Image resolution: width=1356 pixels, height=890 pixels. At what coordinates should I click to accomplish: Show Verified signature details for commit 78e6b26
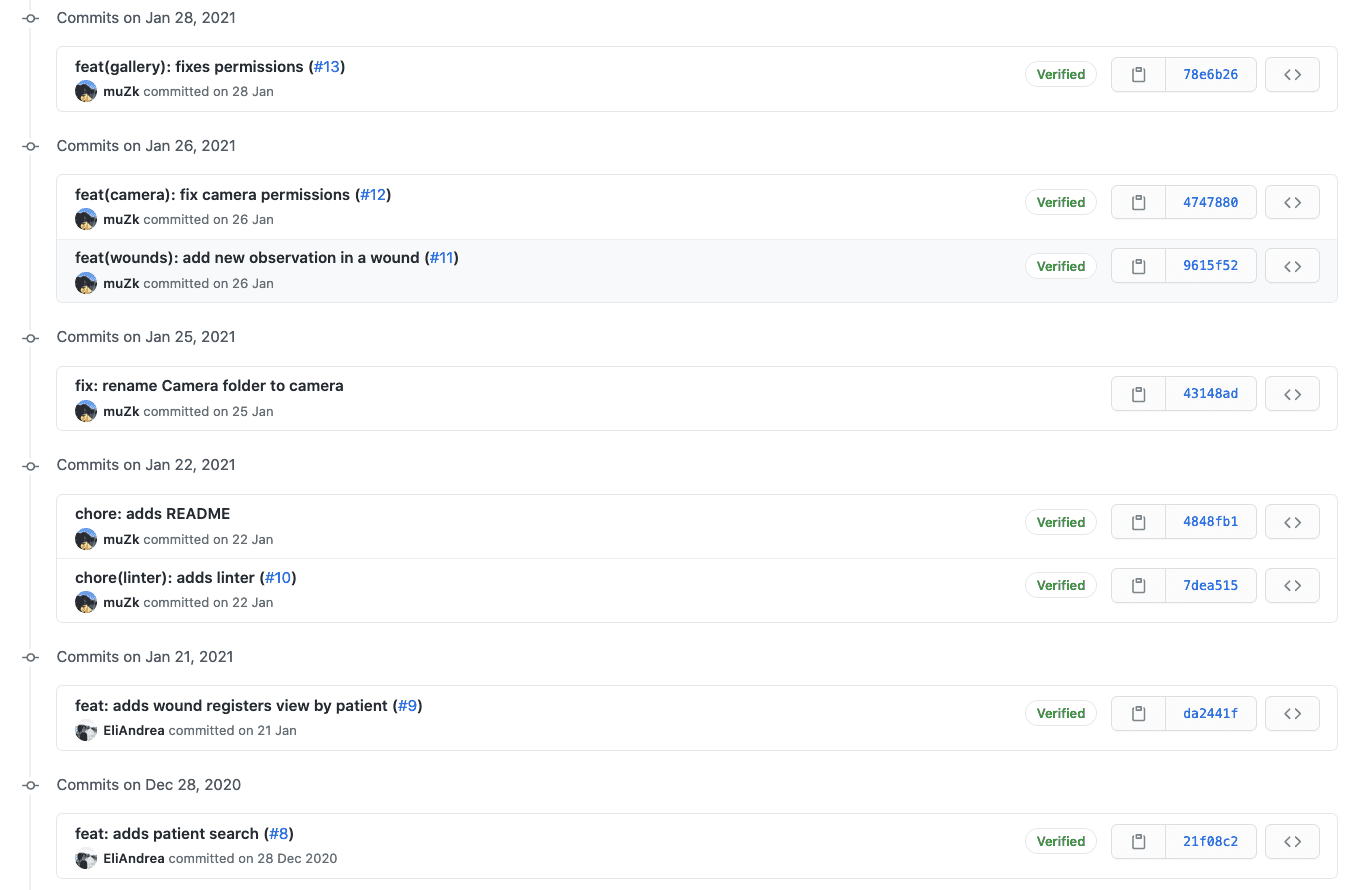click(1060, 75)
